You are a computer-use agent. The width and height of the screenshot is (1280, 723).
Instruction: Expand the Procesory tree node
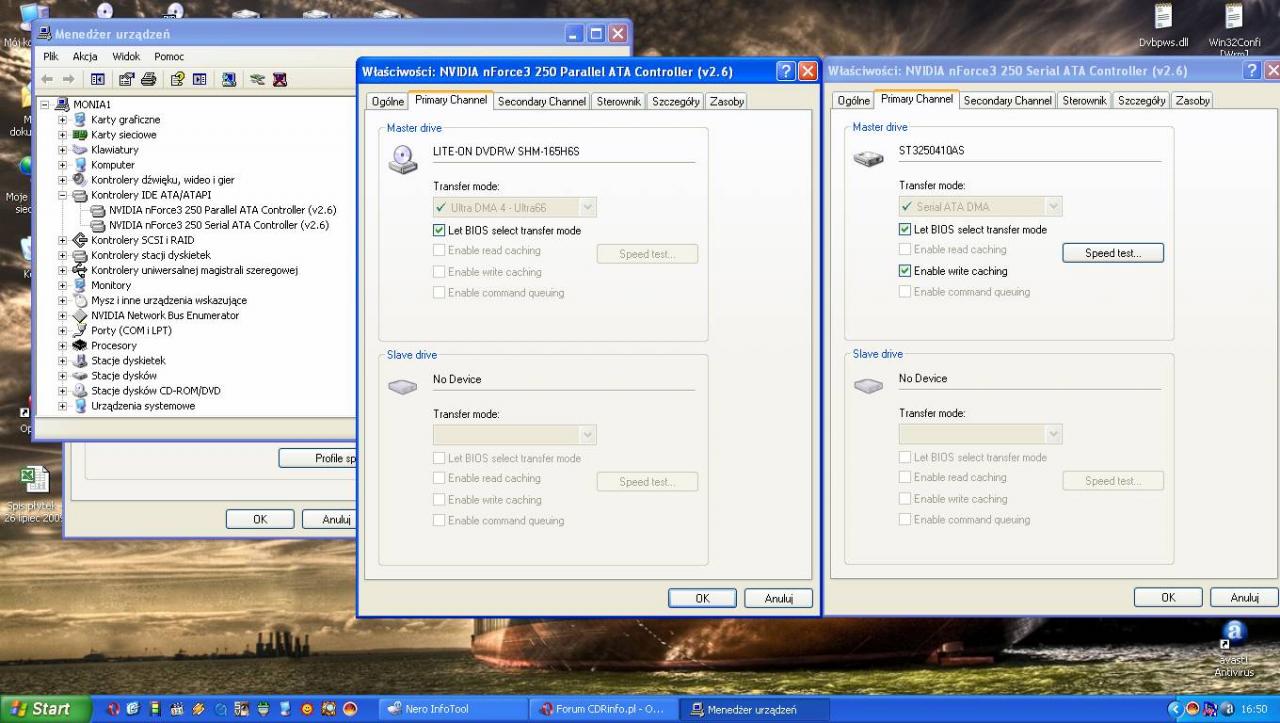click(62, 346)
